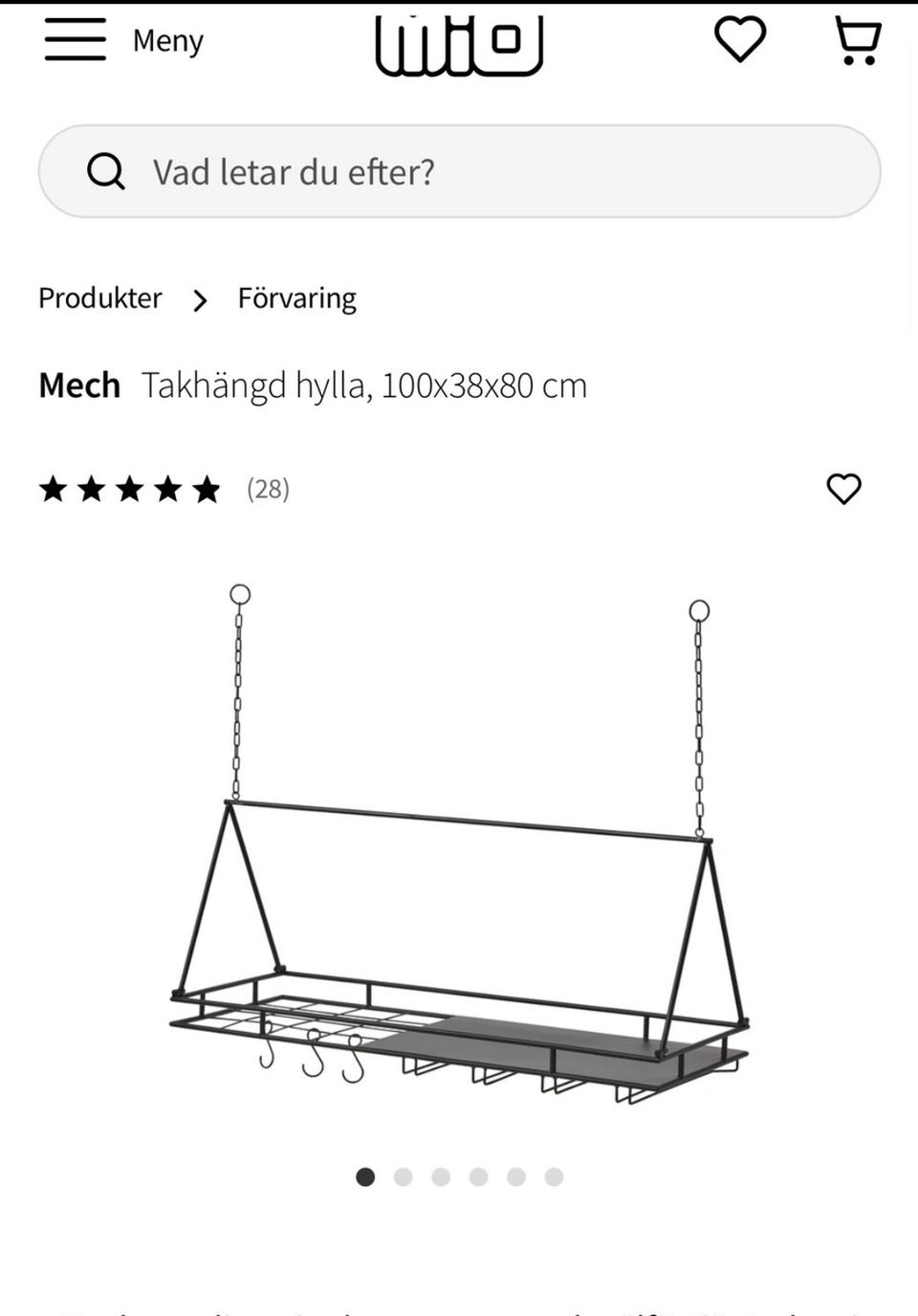Viewport: 918px width, 1316px height.
Task: Tap the Meny label
Action: 168,41
